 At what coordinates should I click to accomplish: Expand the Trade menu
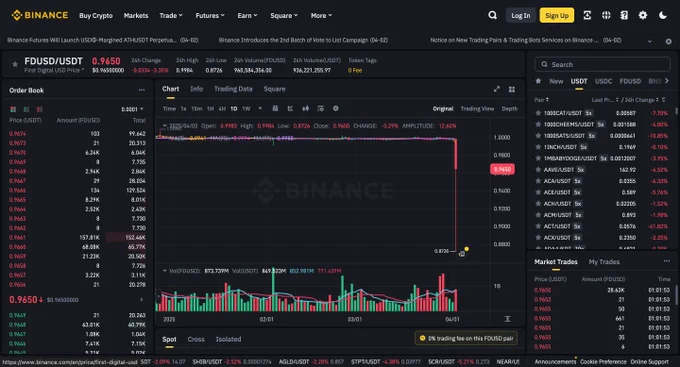click(x=170, y=16)
